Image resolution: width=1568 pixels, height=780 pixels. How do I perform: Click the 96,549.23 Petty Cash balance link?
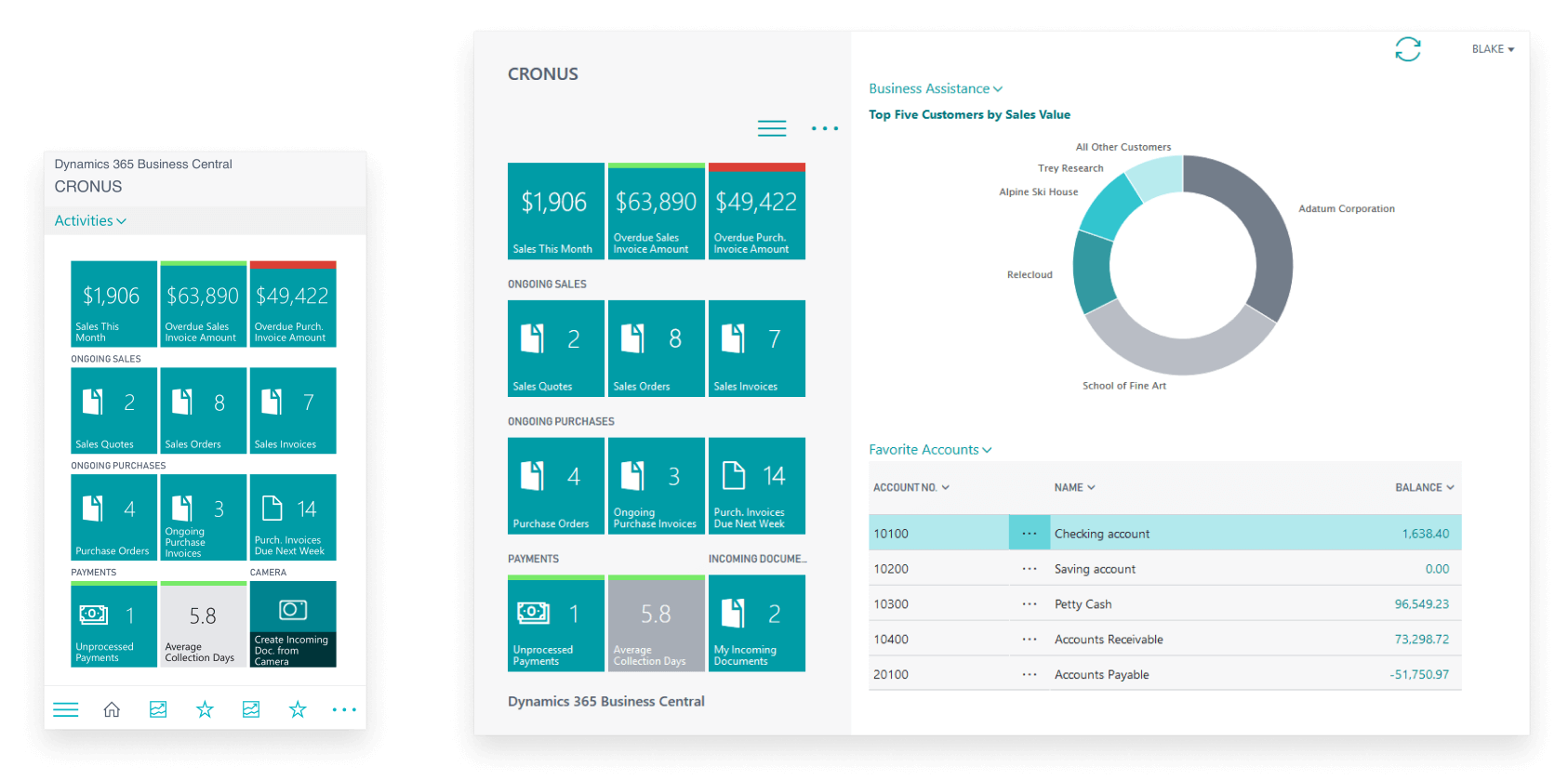[x=1421, y=604]
